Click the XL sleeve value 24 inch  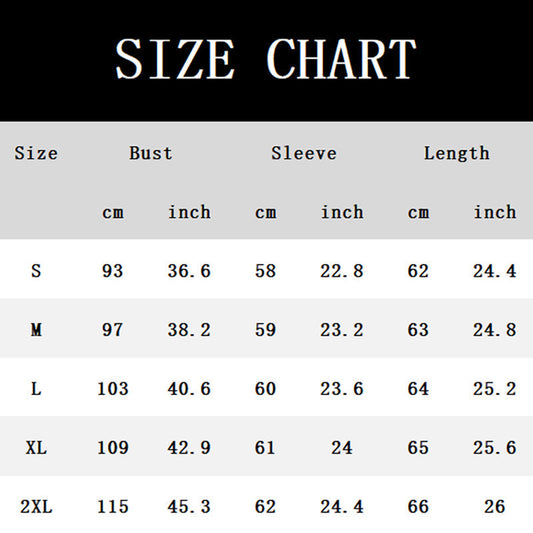pyautogui.click(x=342, y=447)
